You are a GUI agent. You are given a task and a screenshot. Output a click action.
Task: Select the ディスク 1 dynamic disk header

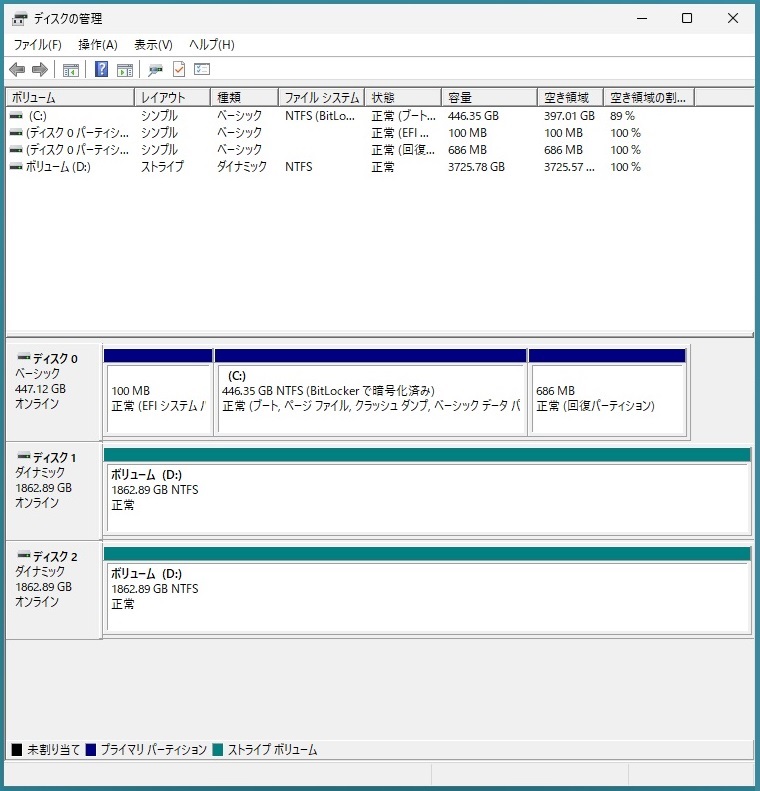click(54, 490)
